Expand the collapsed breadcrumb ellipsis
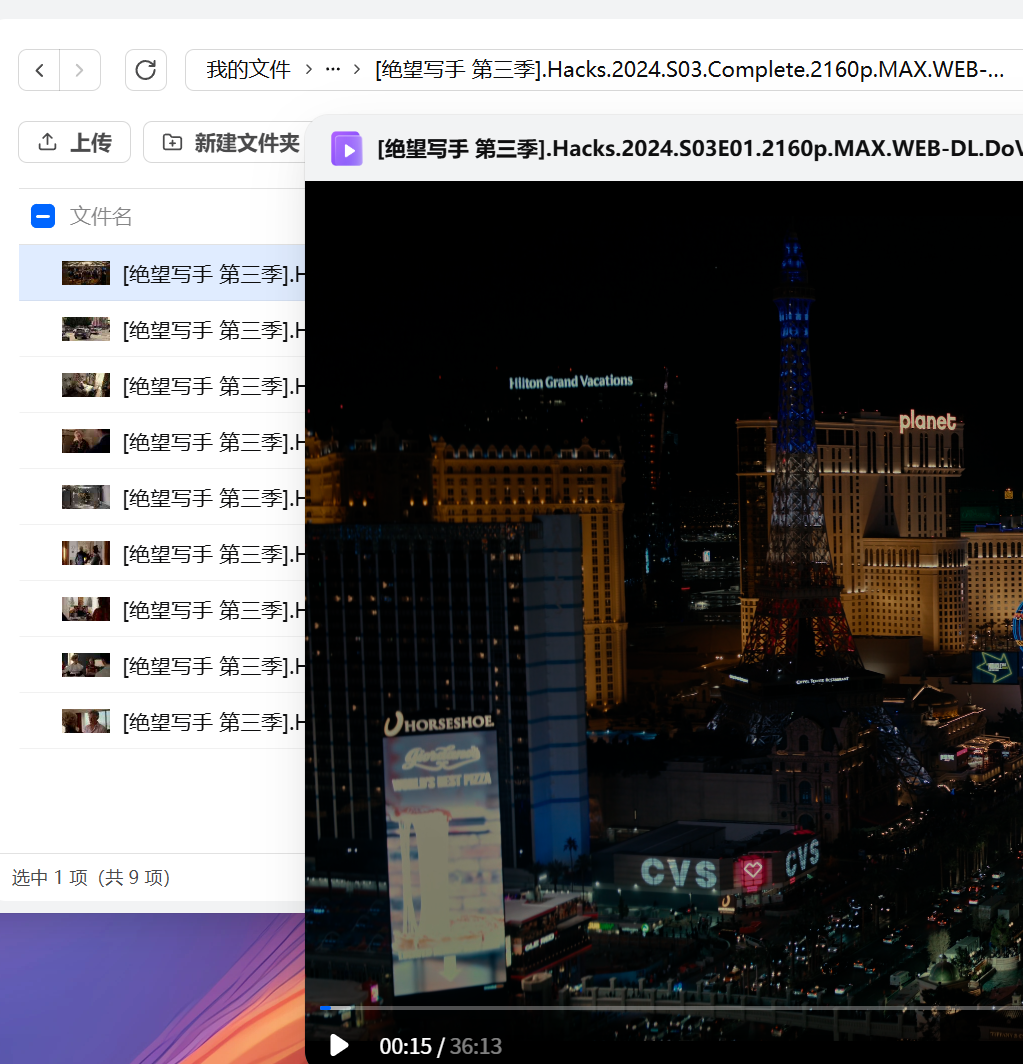The image size is (1023, 1064). tap(333, 70)
